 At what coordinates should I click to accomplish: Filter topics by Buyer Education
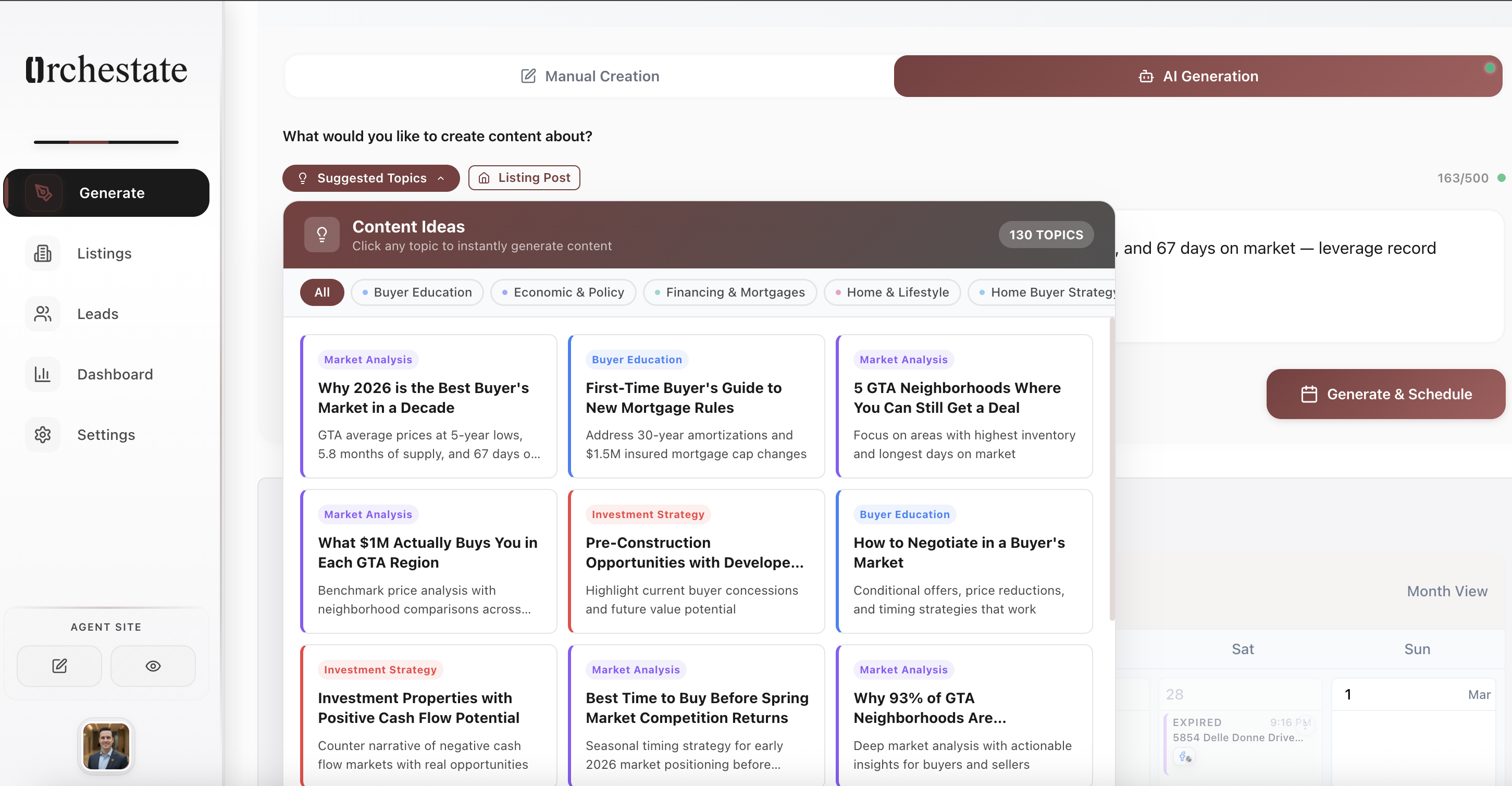click(x=417, y=292)
